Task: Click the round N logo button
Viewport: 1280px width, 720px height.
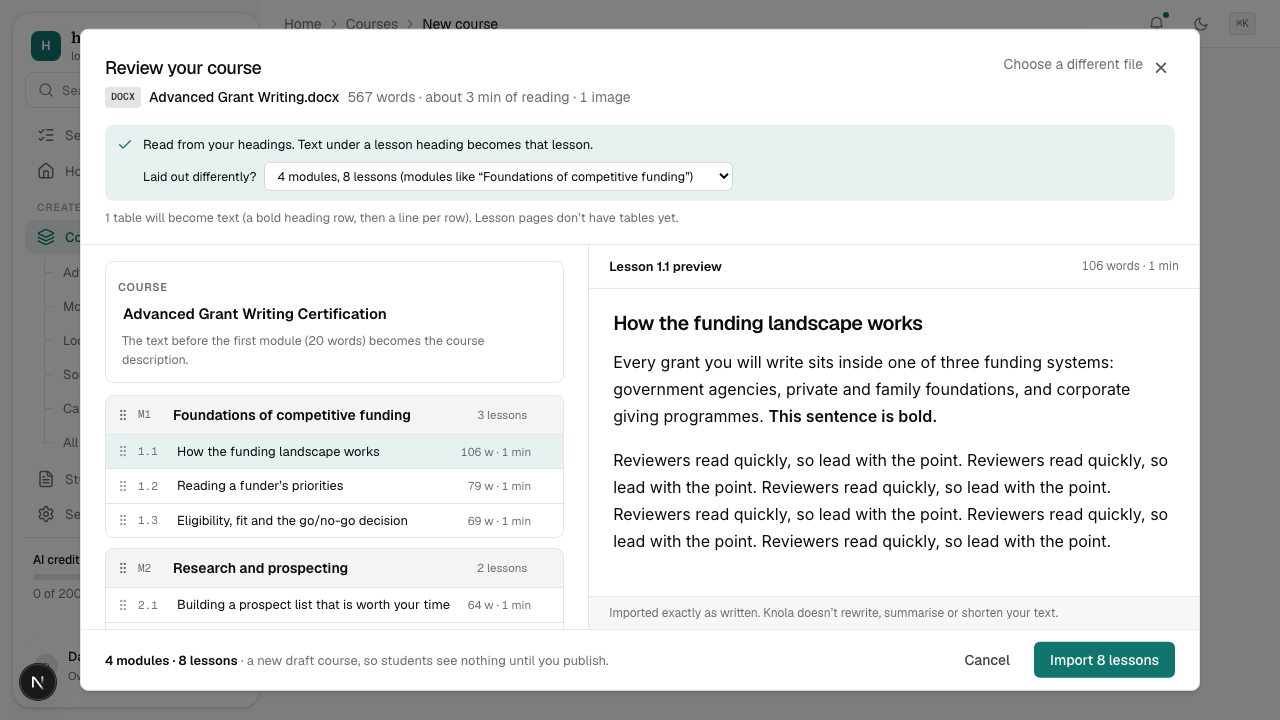Action: click(38, 682)
